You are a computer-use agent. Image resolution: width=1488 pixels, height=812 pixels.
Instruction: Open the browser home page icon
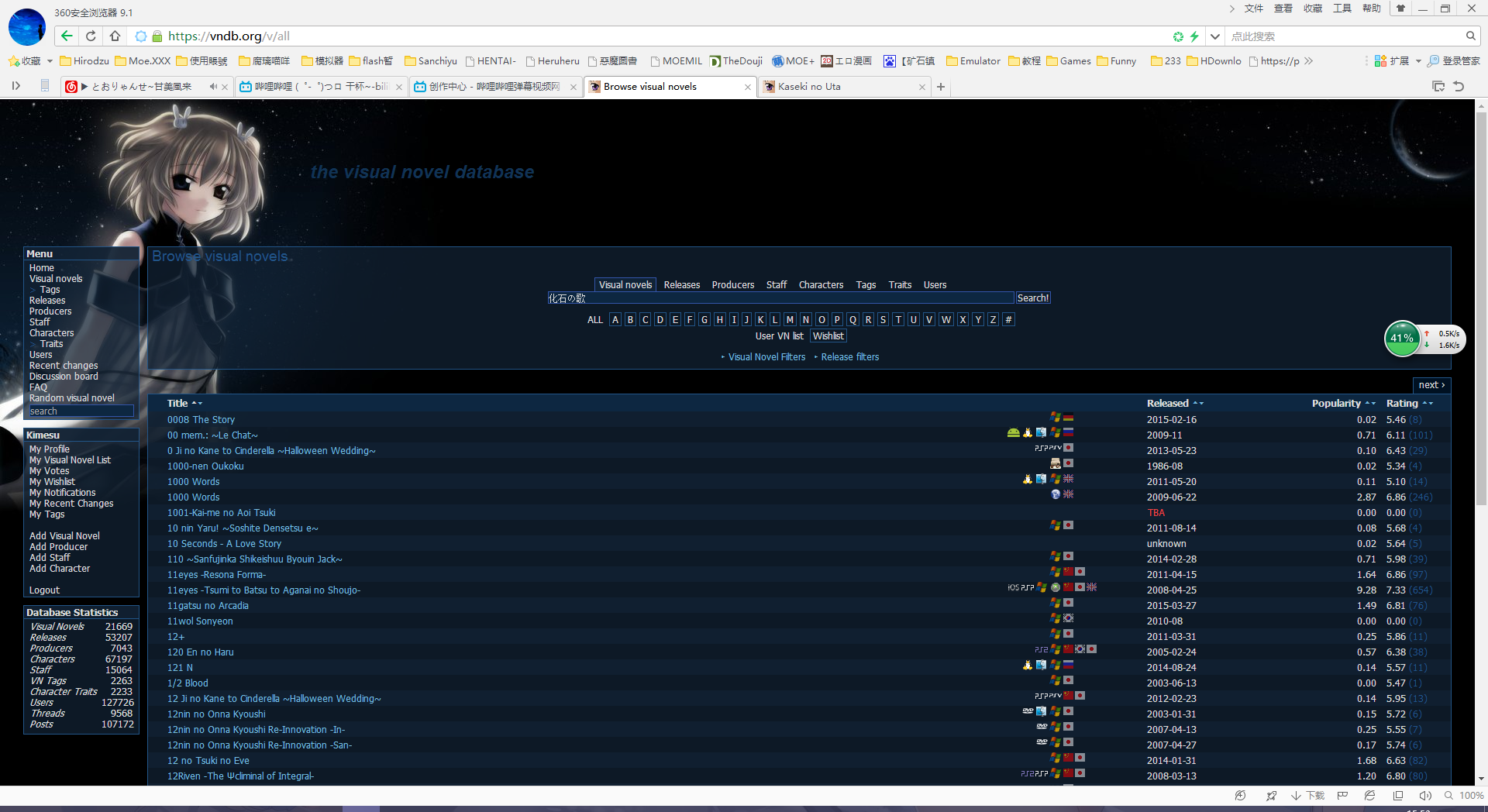(115, 36)
